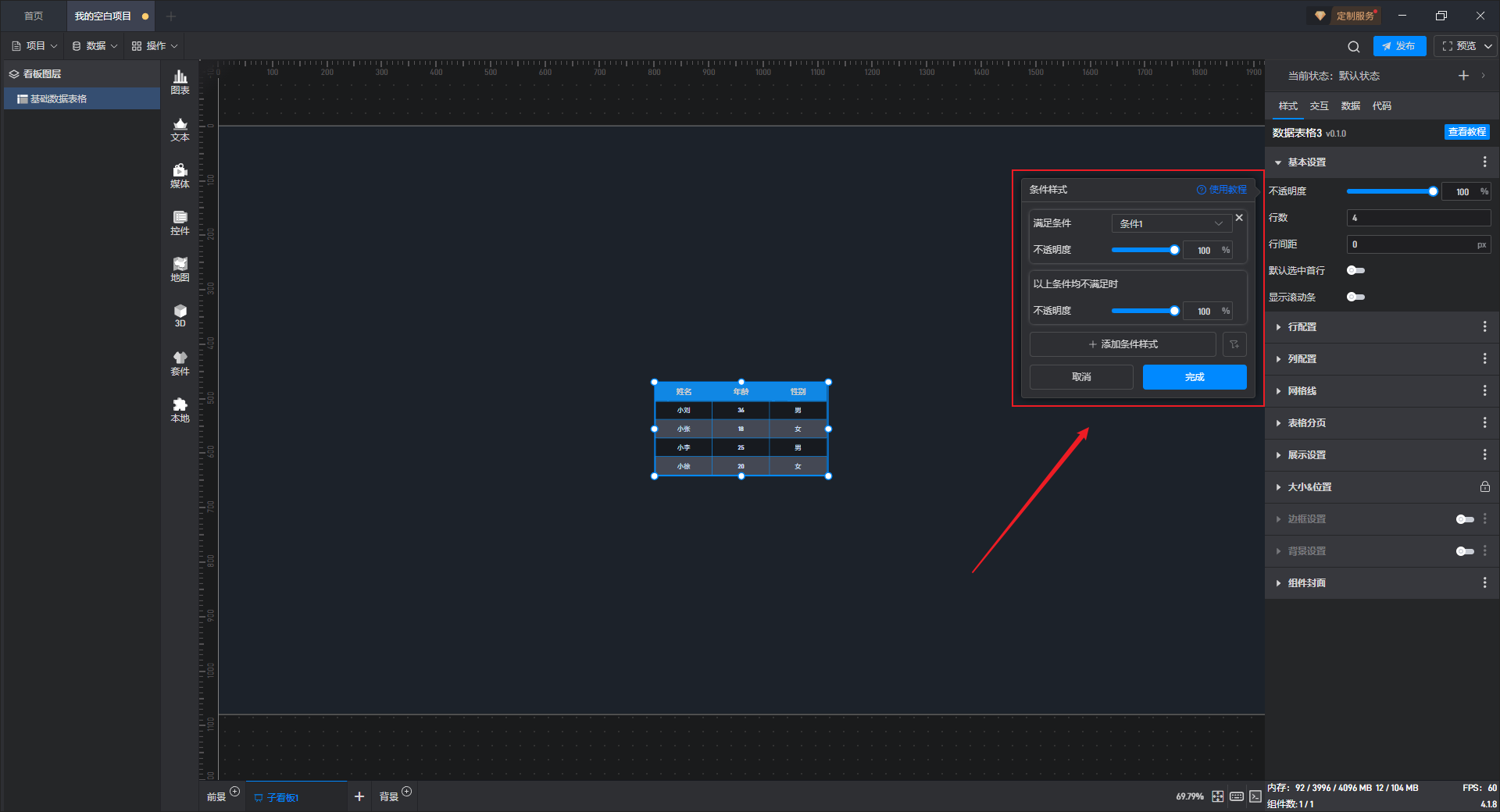This screenshot has width=1500, height=812.
Task: Open the 满足条件 dropdown showing 条件1
Action: click(x=1171, y=223)
